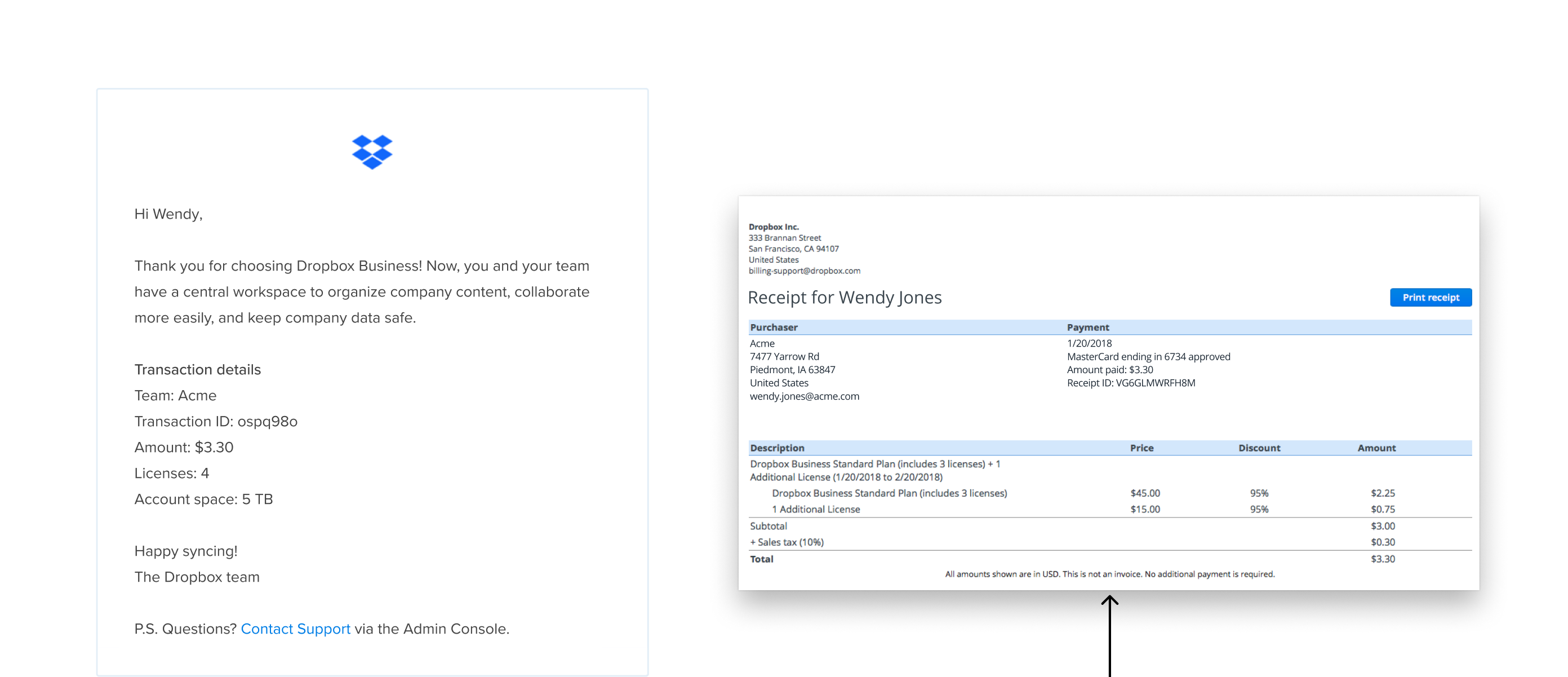Click the Price column header
Screen dimensions: 1568x677
coord(1141,448)
